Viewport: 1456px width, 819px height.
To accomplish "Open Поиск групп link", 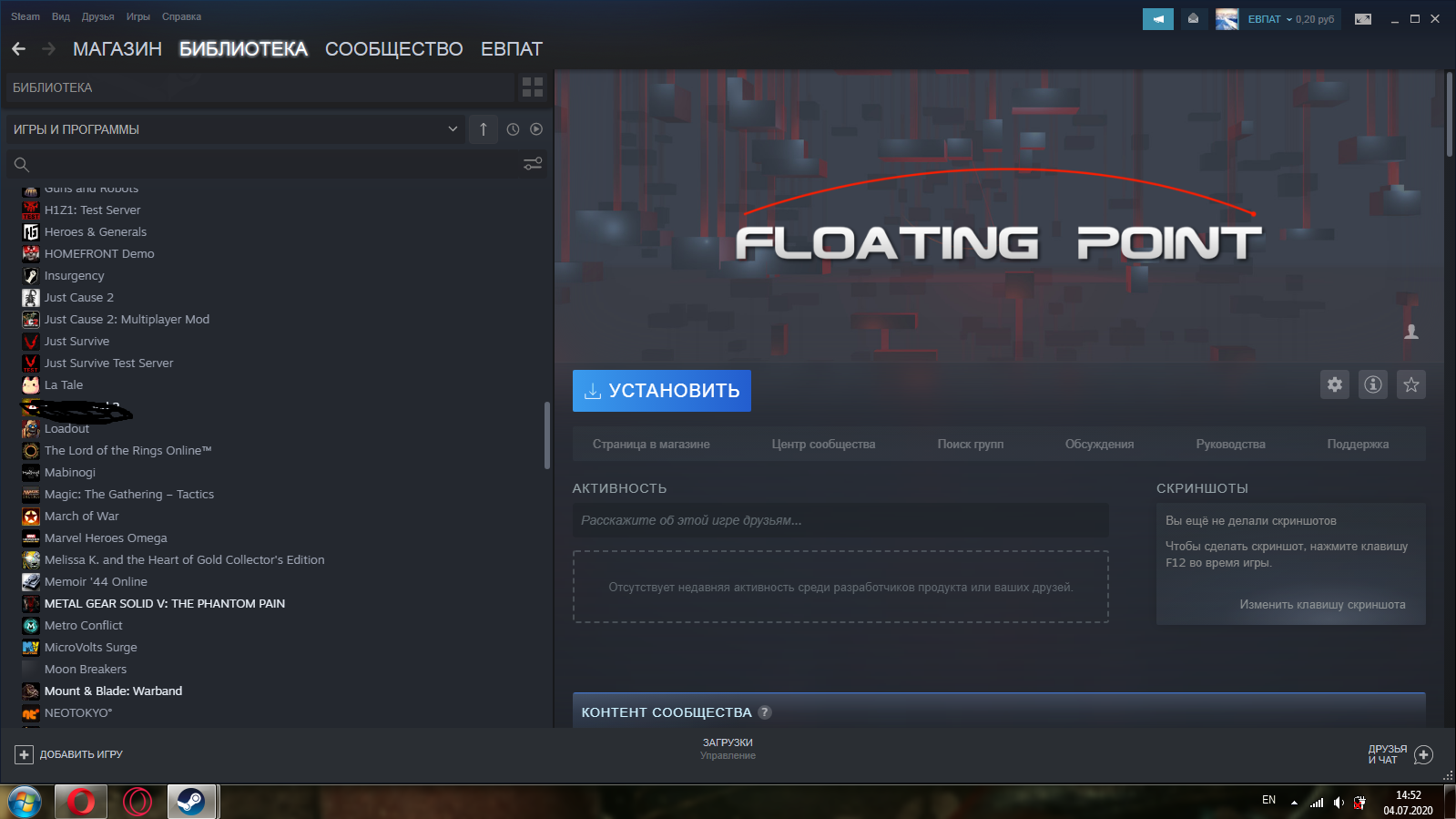I will (x=971, y=445).
